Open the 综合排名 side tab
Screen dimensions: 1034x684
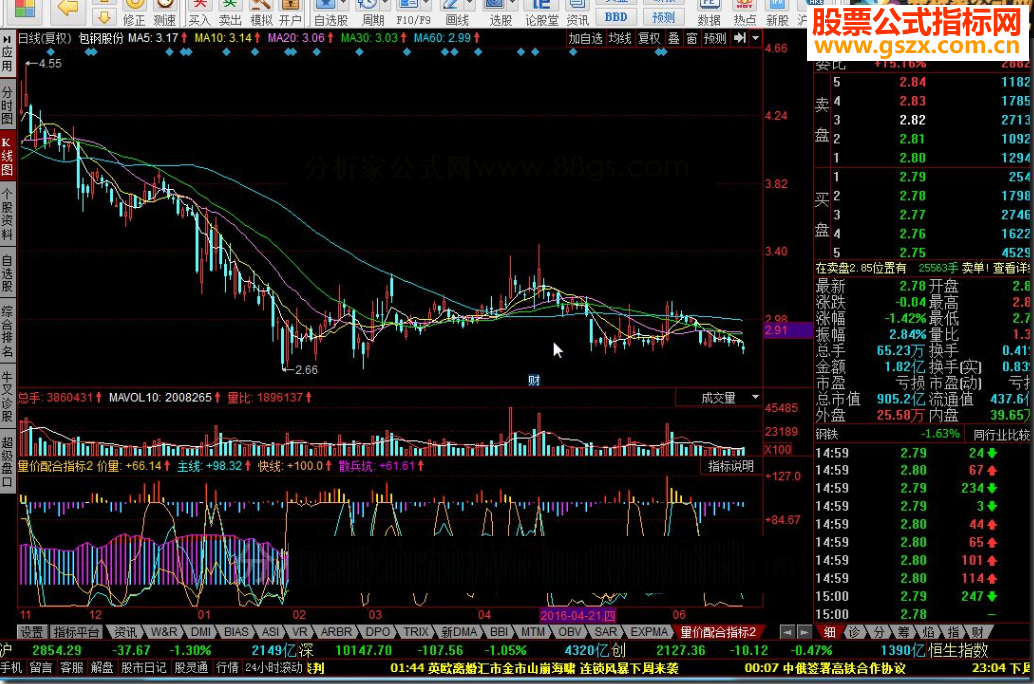point(7,331)
